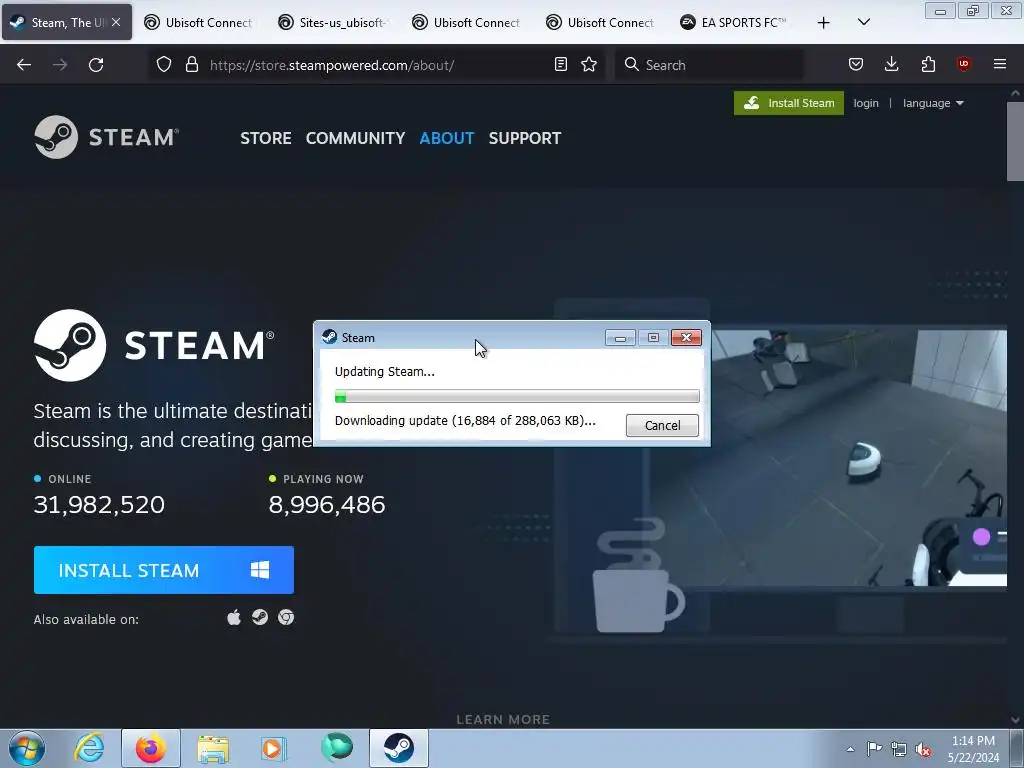Launch Internet Explorer from the taskbar

[89, 748]
